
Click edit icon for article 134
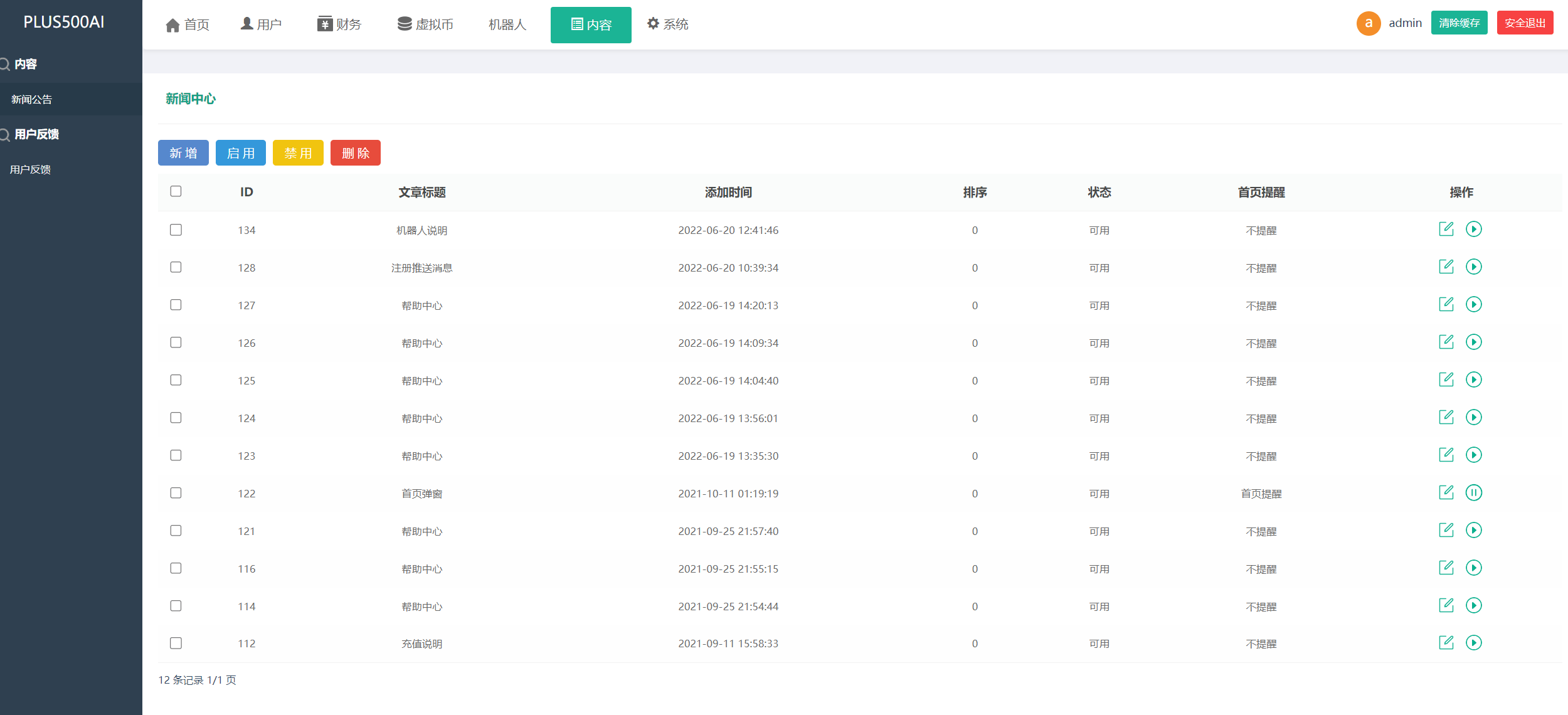pos(1446,229)
